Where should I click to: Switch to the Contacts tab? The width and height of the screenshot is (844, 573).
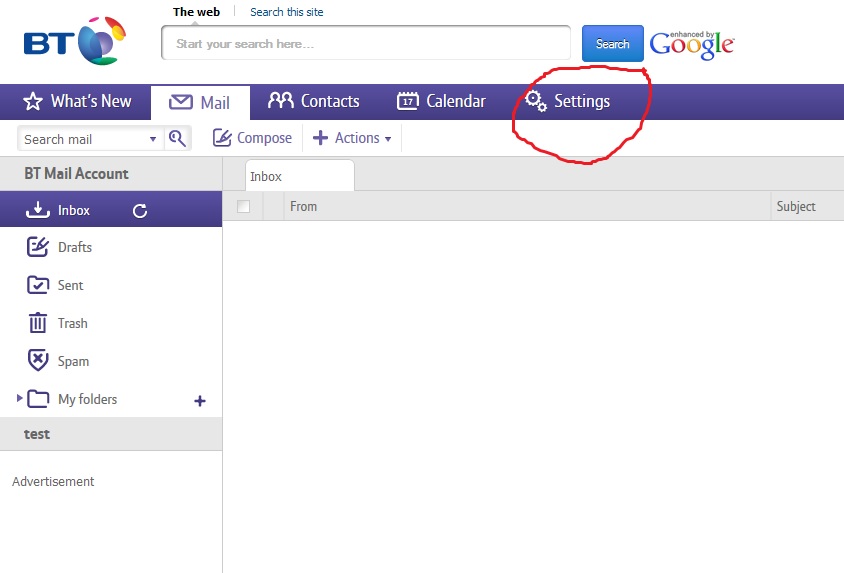click(314, 101)
